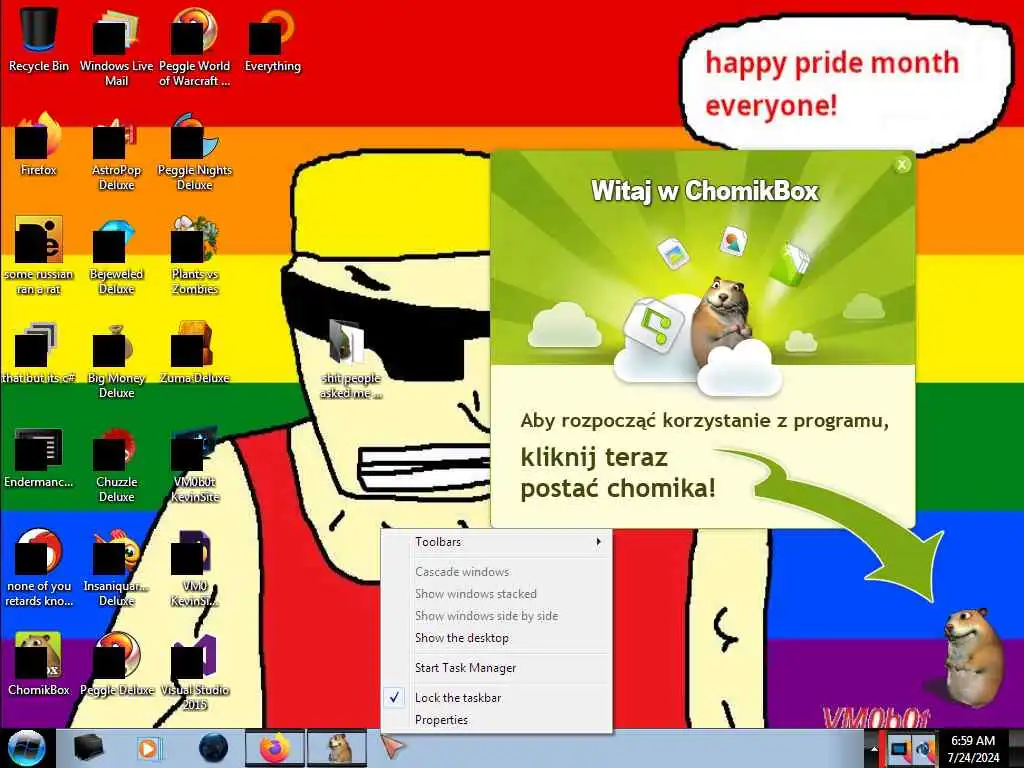Screen dimensions: 1024x768
Task: Click the ChomikBox hamster taskbar button
Action: [336, 748]
